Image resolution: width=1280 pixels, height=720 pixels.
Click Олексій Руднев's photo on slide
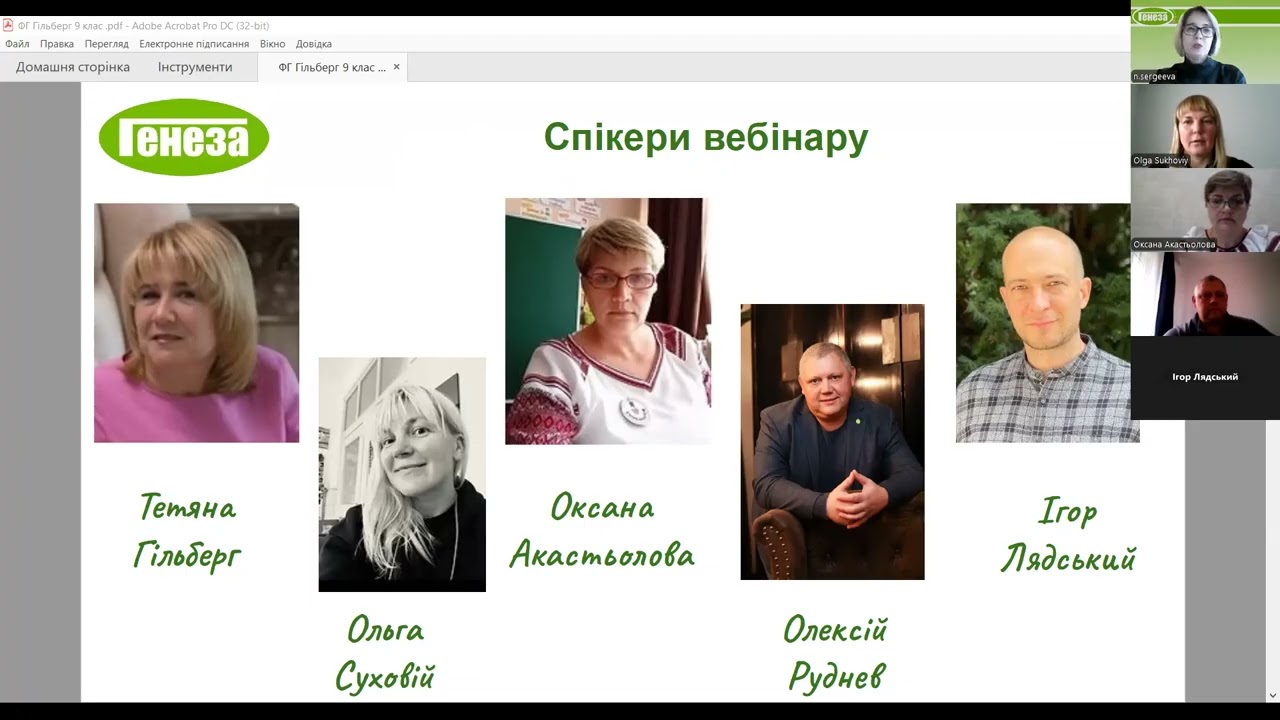coord(832,442)
